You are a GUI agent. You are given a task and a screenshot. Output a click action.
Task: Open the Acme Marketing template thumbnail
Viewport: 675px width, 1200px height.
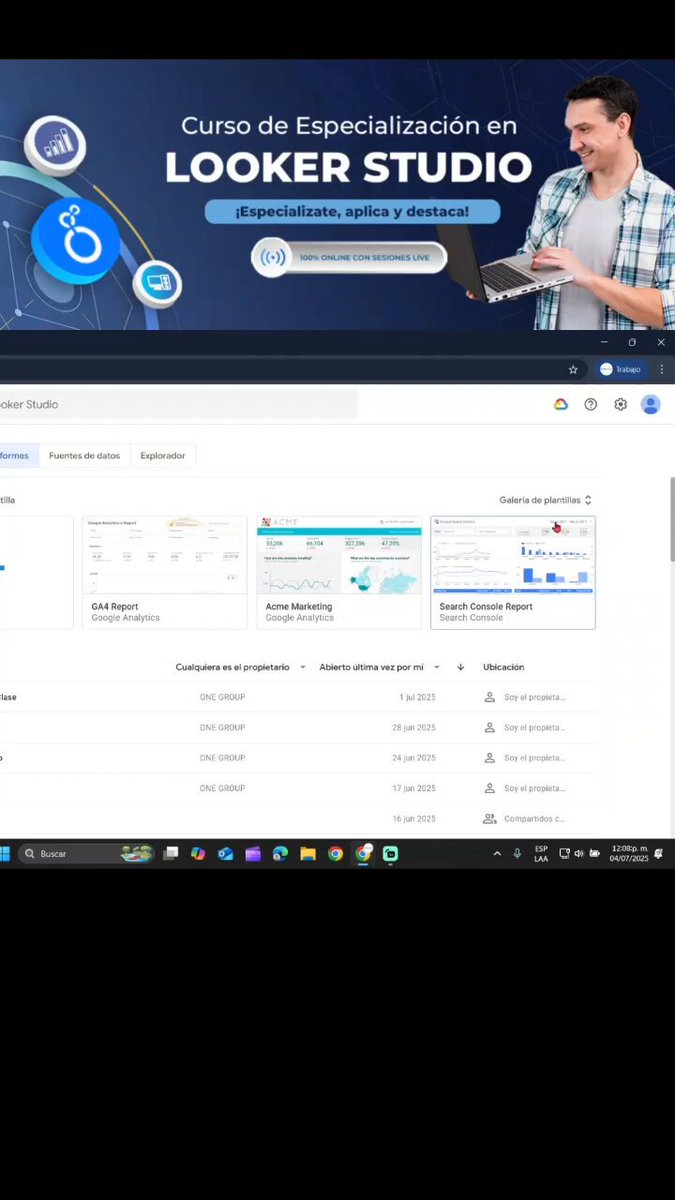click(x=339, y=555)
